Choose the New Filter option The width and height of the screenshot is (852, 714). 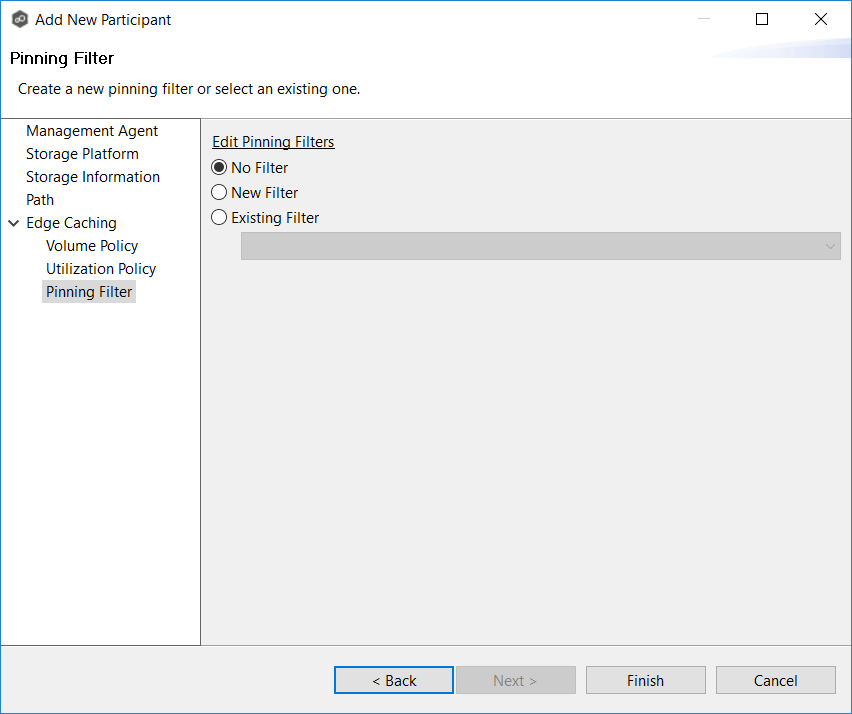pos(220,193)
